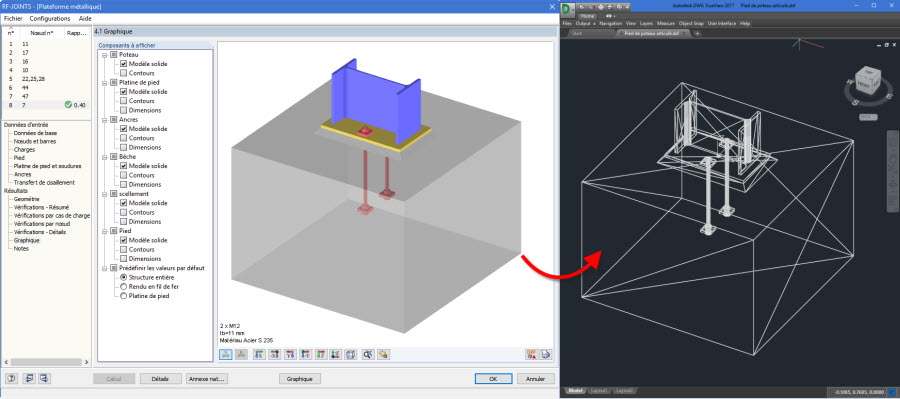
Task: Click the Détails button
Action: pos(160,379)
